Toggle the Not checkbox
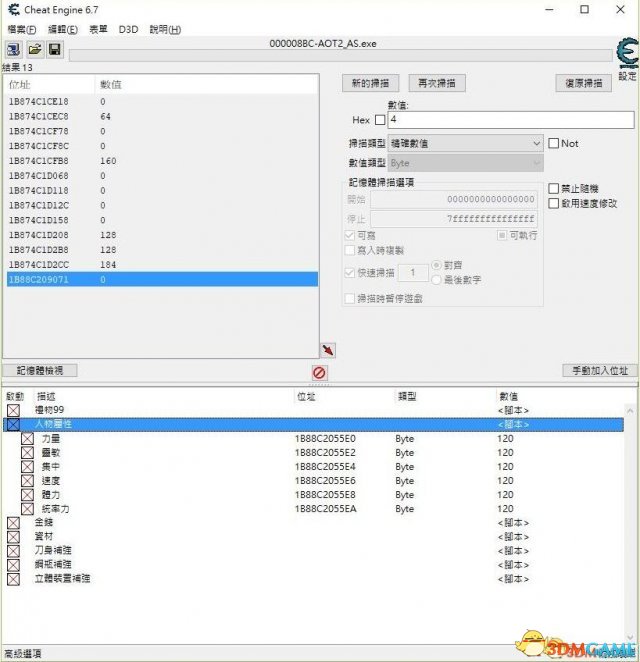The width and height of the screenshot is (640, 662). [x=553, y=143]
